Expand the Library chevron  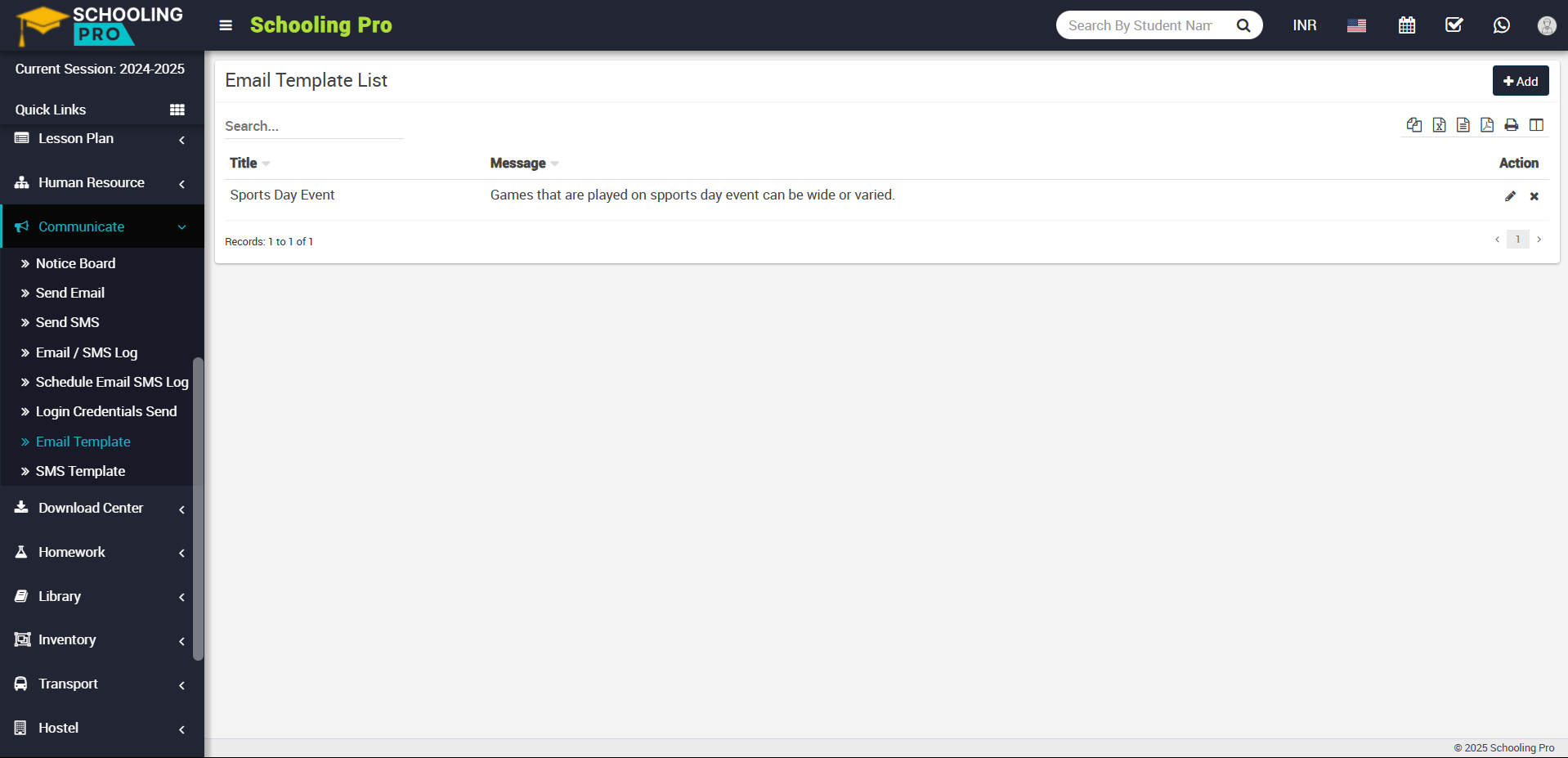pyautogui.click(x=181, y=597)
